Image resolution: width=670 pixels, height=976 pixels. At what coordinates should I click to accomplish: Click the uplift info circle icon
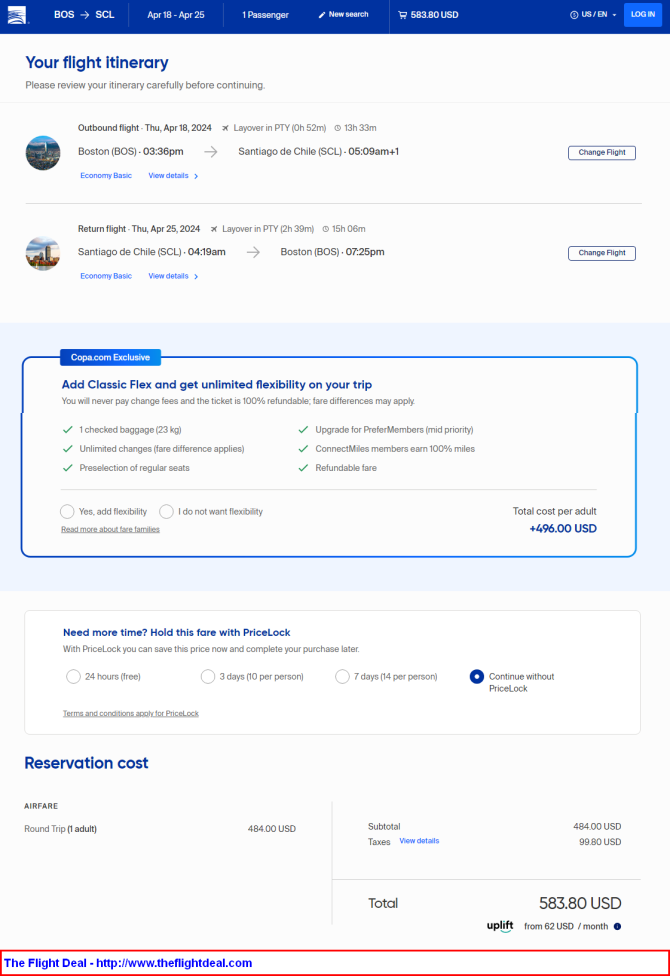click(x=617, y=926)
